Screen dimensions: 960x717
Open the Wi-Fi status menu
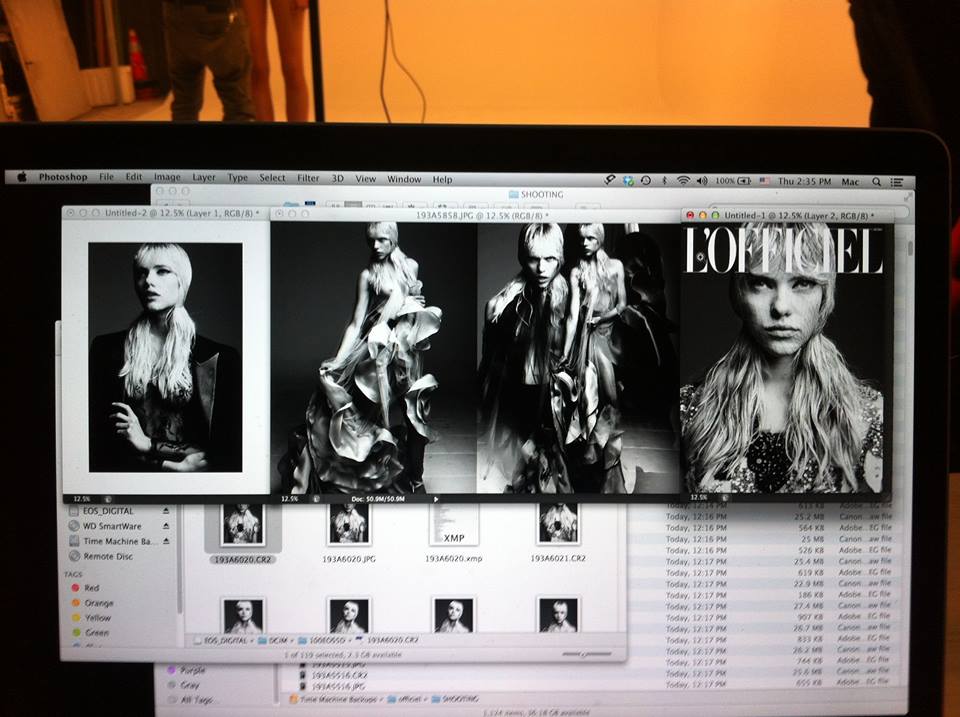(683, 181)
